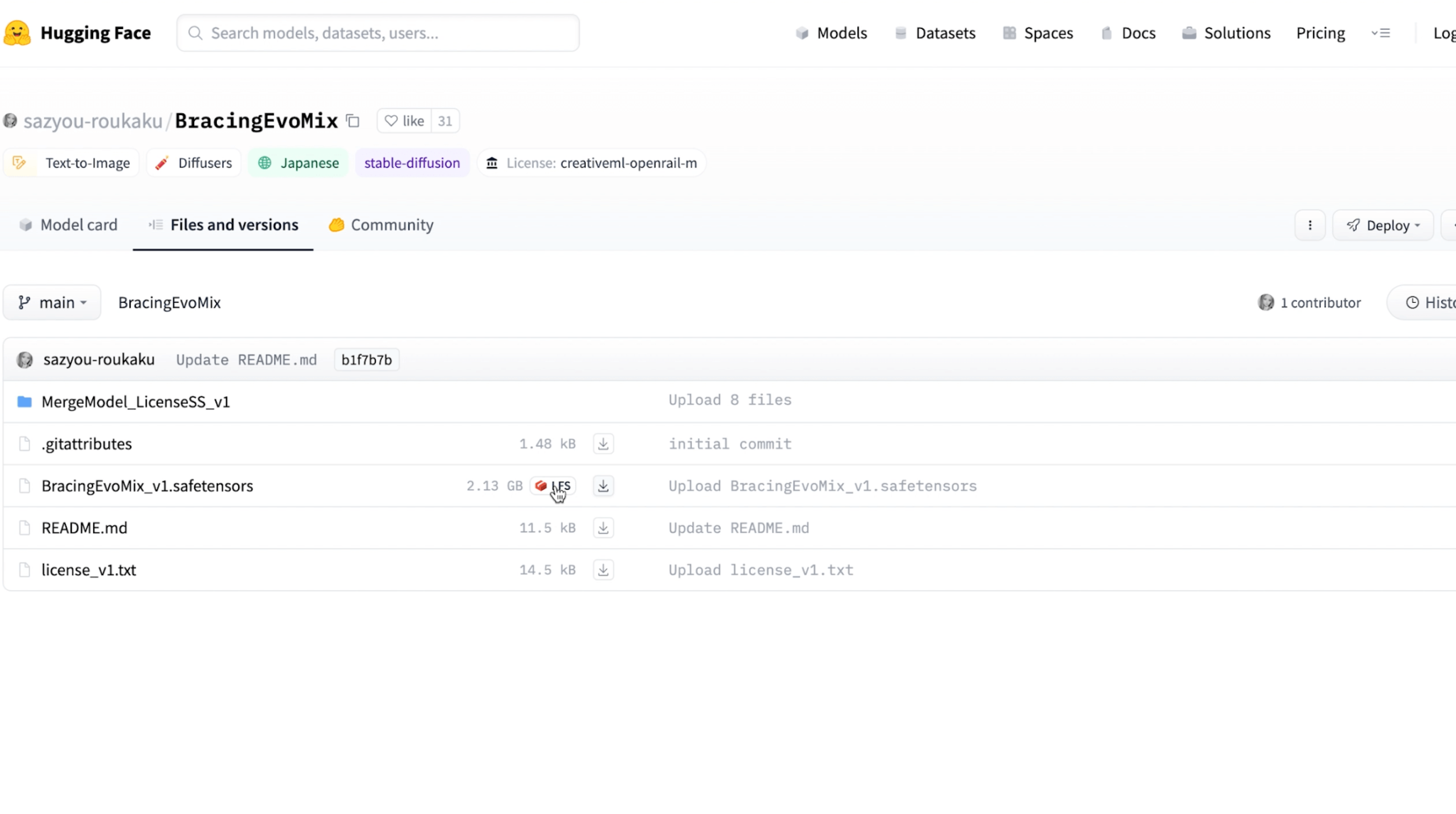This screenshot has height=814, width=1456.
Task: Open the Deploy dropdown
Action: tap(1382, 225)
